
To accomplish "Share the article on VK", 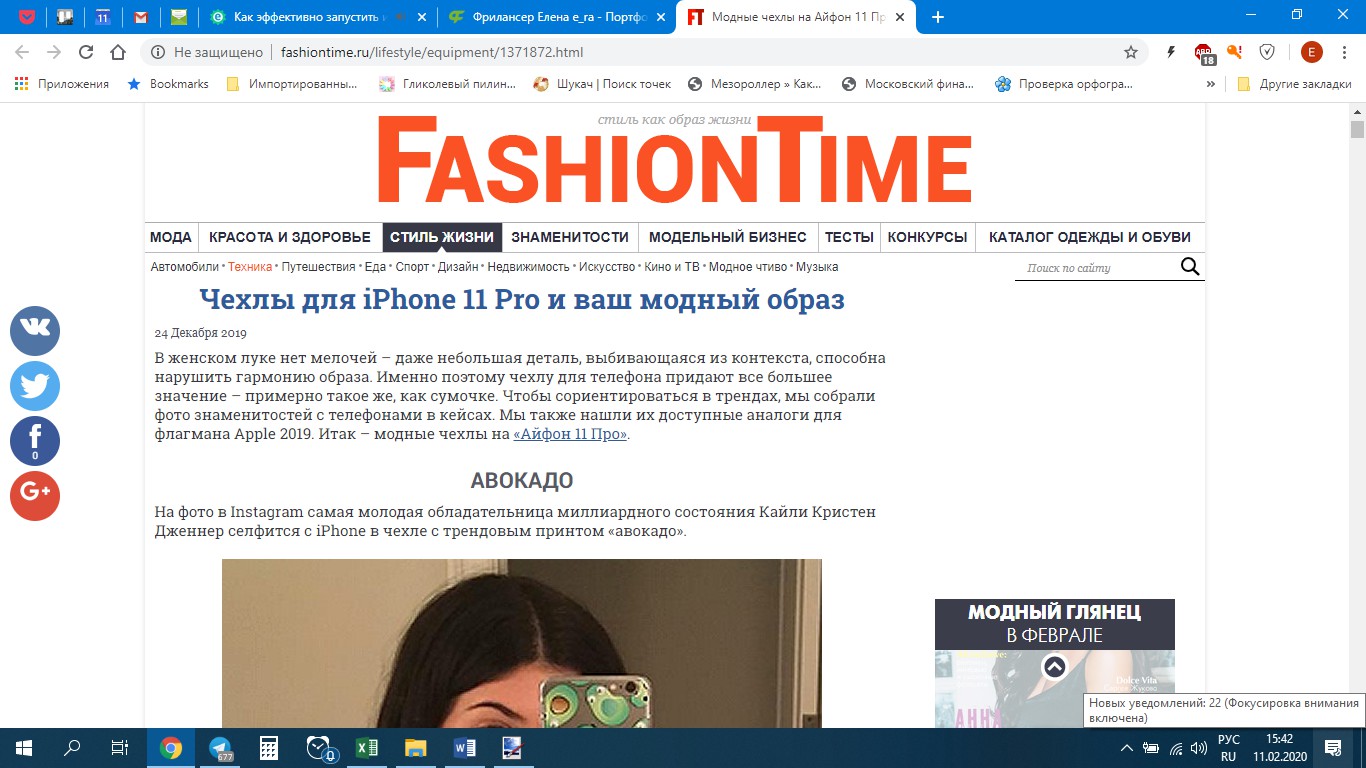I will (35, 331).
